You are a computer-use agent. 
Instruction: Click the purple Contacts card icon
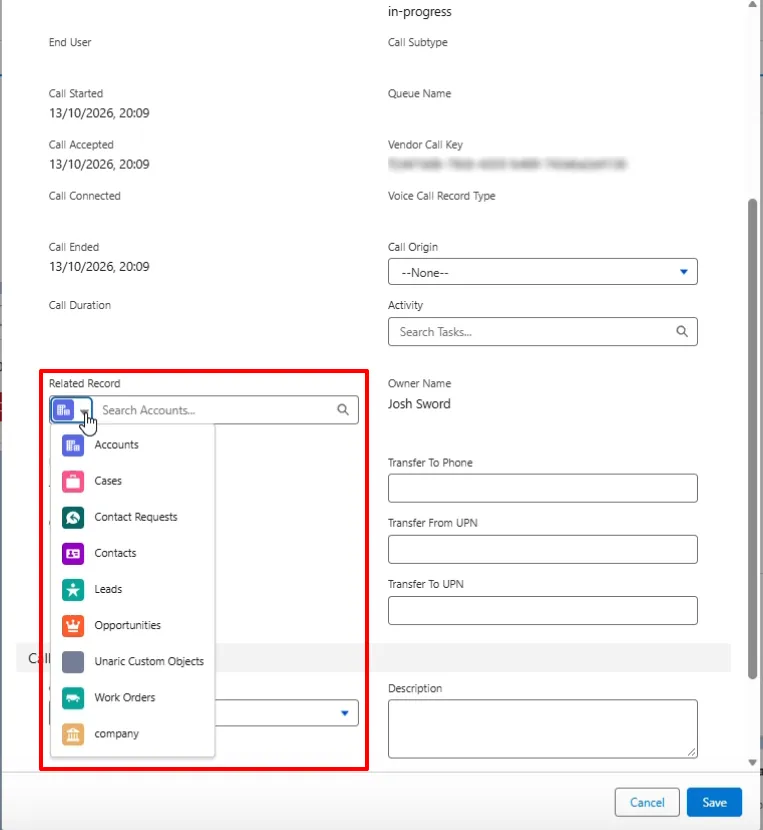(73, 553)
